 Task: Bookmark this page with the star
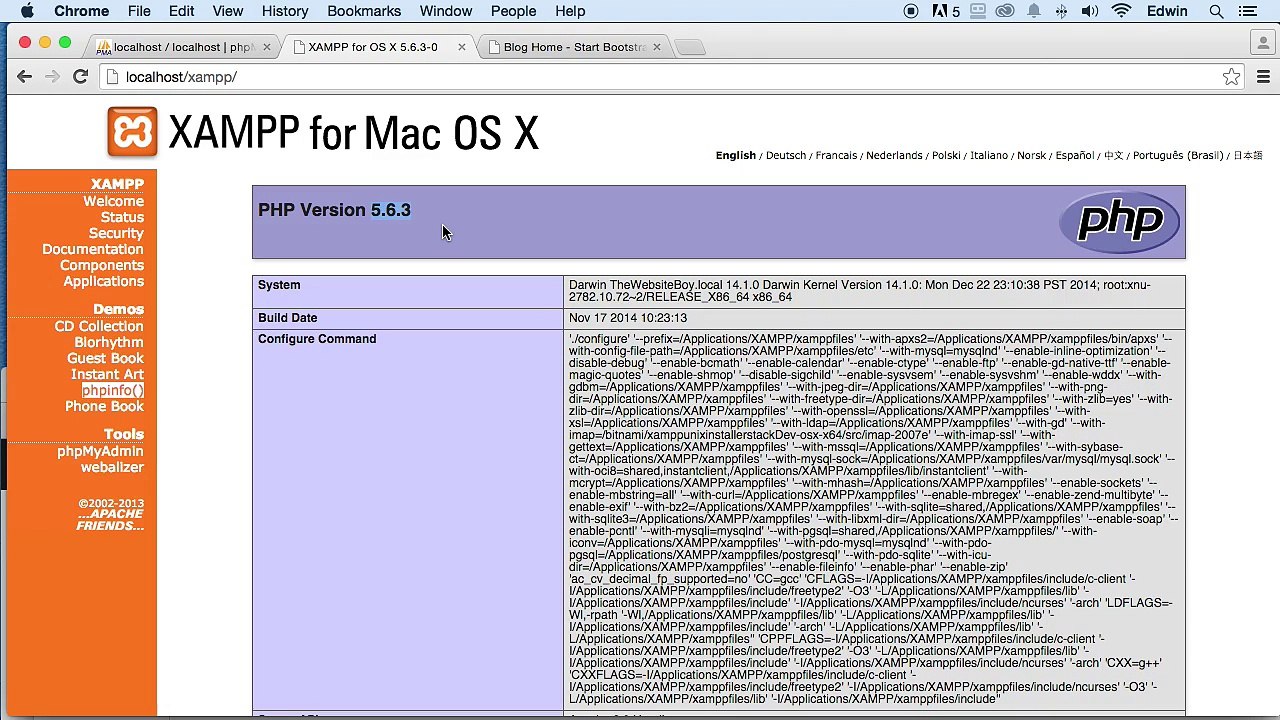1231,77
